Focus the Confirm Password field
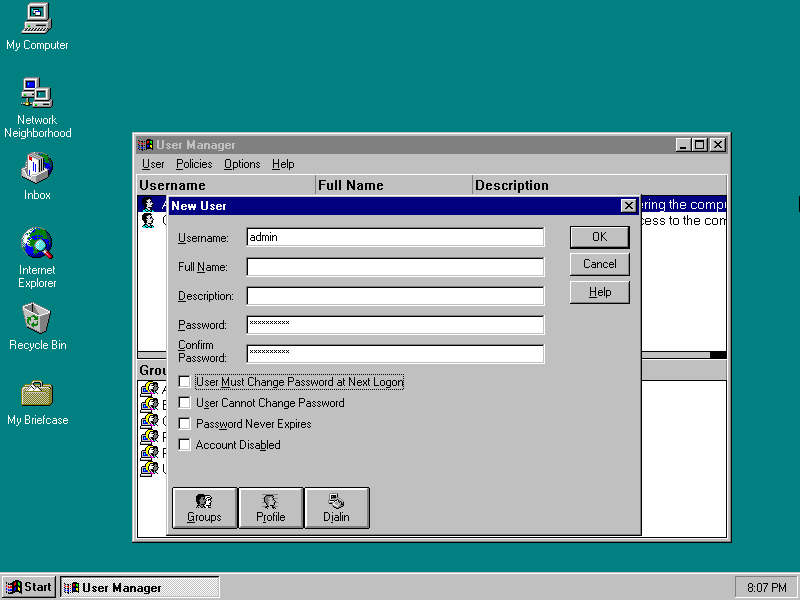 (x=395, y=354)
